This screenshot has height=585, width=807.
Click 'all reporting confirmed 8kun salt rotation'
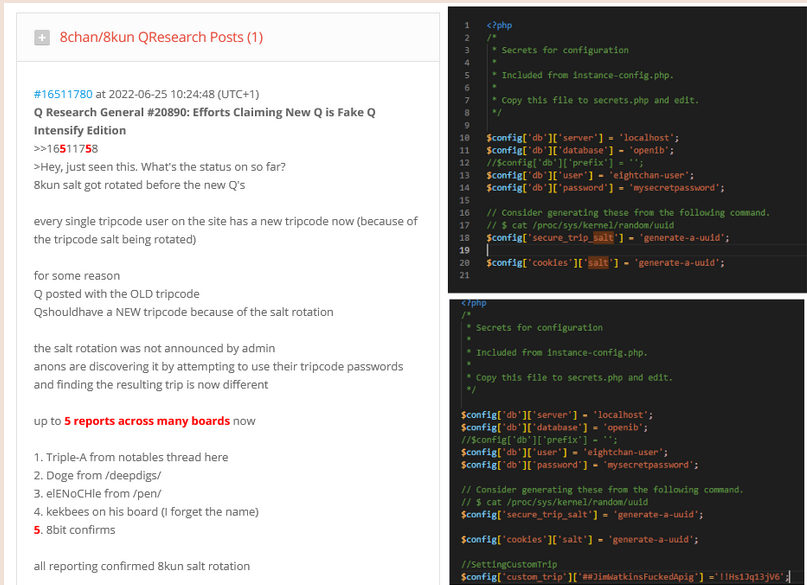tap(142, 566)
